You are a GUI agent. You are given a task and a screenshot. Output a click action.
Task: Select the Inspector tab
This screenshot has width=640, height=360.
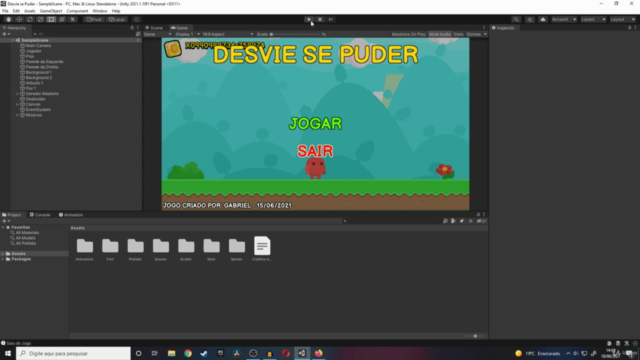click(x=503, y=28)
